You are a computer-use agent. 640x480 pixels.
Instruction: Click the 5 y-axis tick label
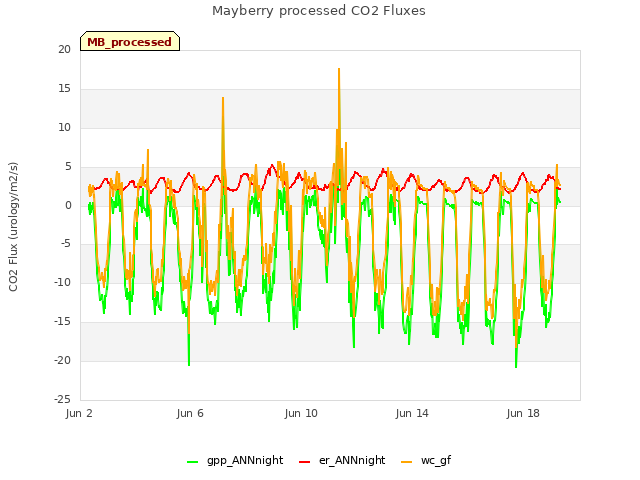[68, 167]
